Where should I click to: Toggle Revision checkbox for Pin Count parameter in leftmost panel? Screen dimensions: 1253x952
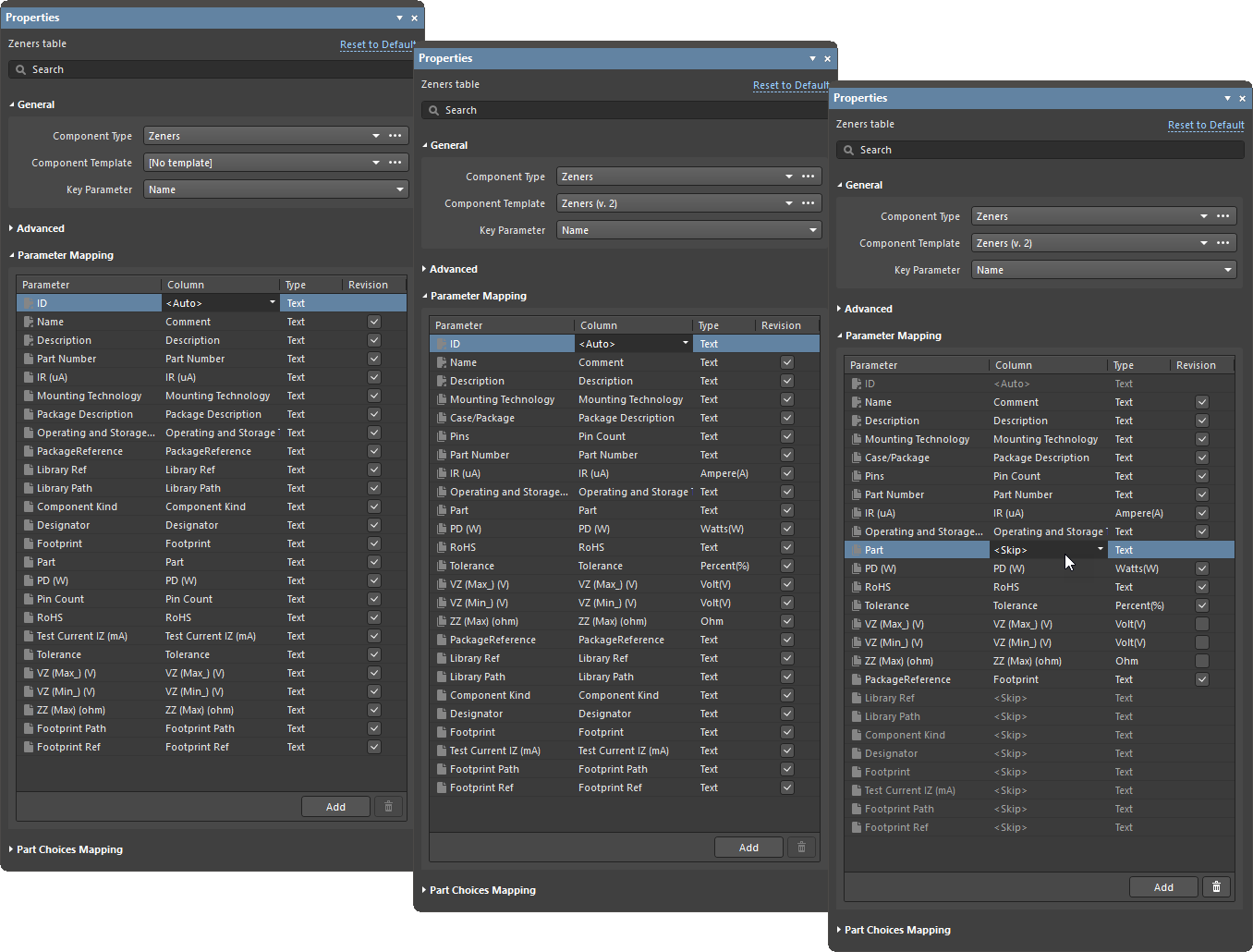point(374,599)
